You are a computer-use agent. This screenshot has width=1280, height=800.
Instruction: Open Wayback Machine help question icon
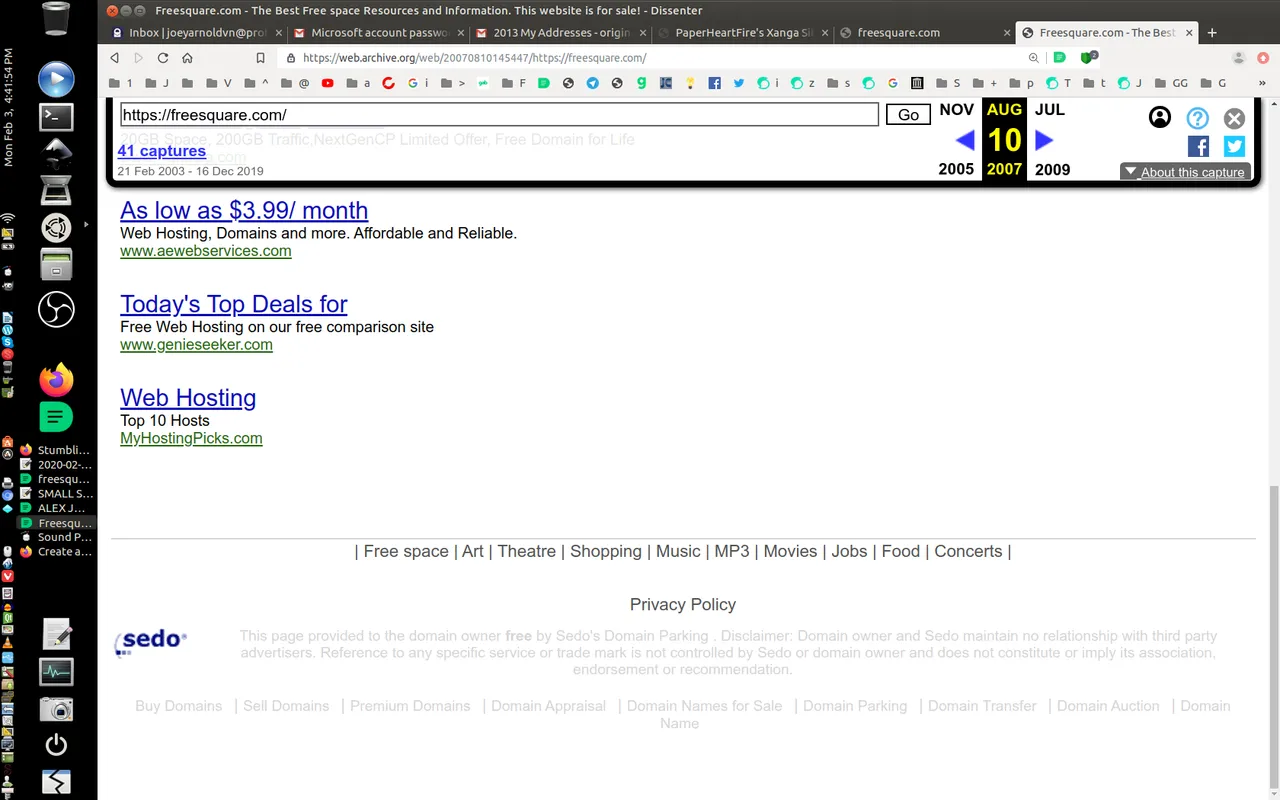pos(1198,118)
